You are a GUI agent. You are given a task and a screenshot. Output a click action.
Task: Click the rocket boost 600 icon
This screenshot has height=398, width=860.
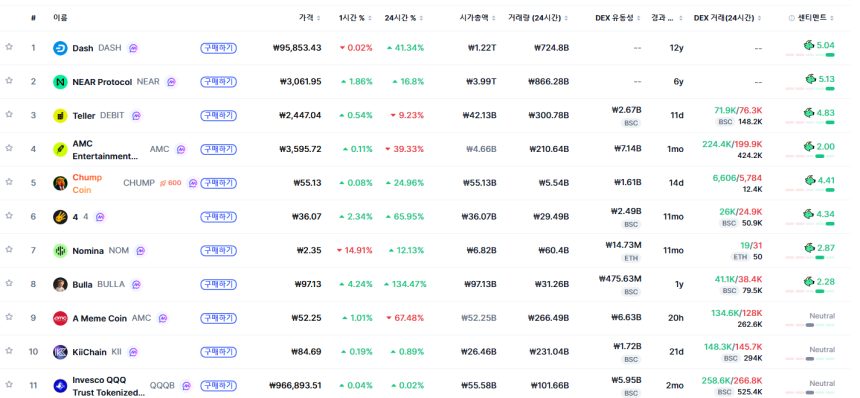(170, 183)
